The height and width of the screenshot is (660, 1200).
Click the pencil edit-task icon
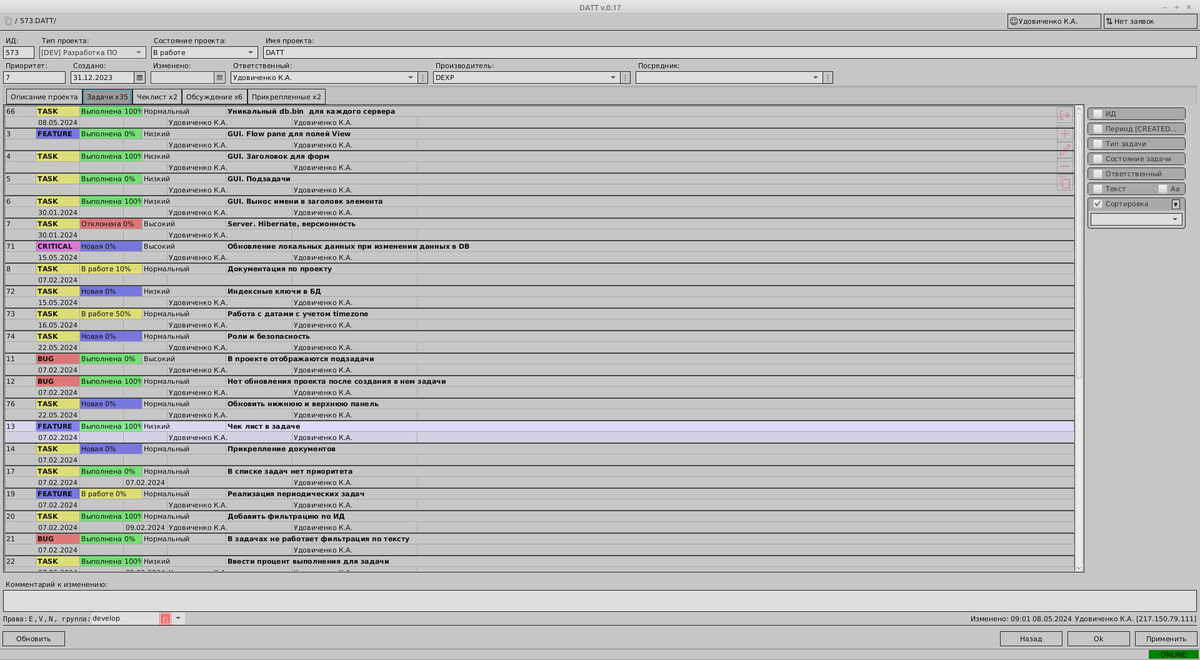pyautogui.click(x=1065, y=150)
